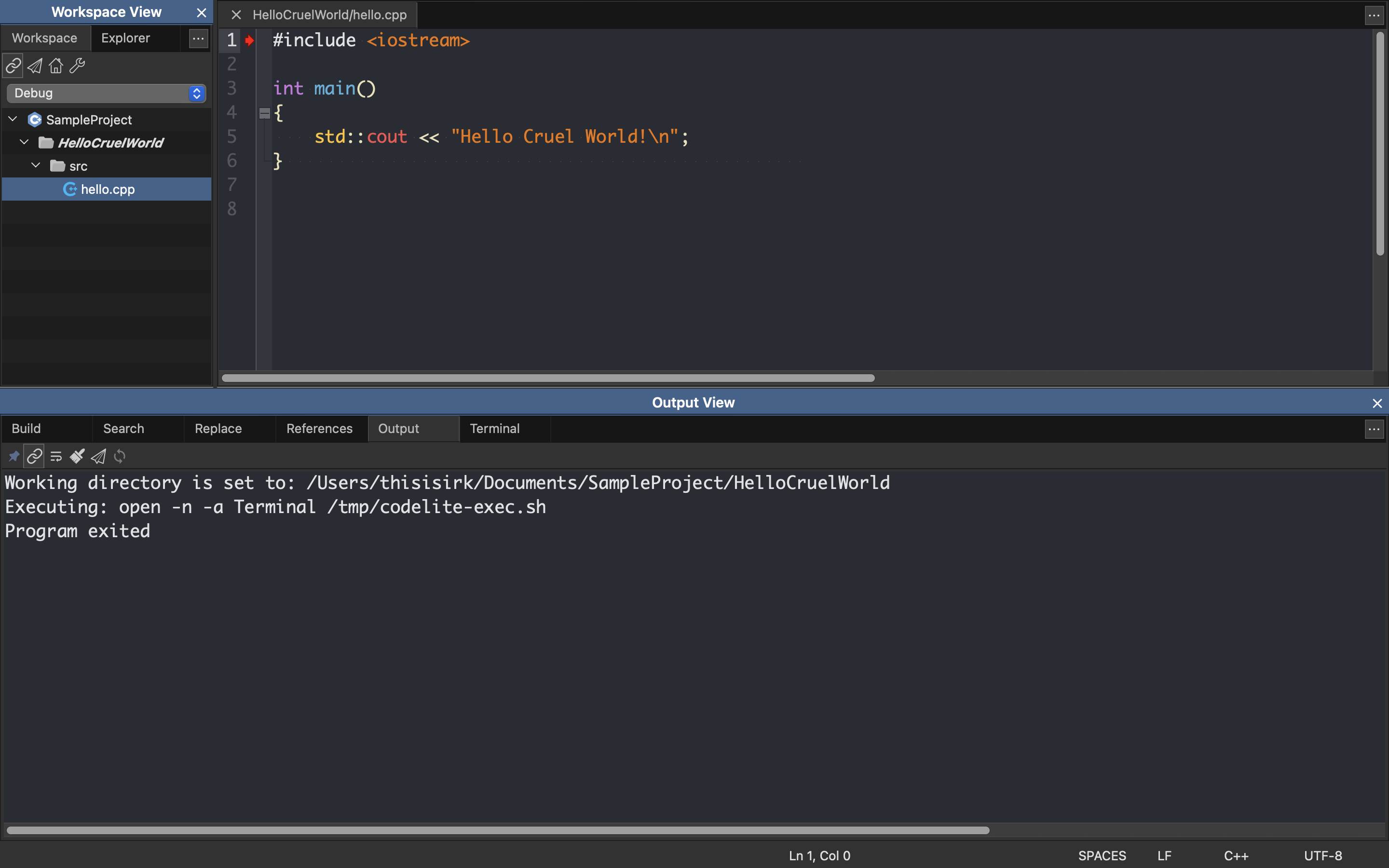Click the C++ language label in status bar
Image resolution: width=1389 pixels, height=868 pixels.
[1235, 855]
